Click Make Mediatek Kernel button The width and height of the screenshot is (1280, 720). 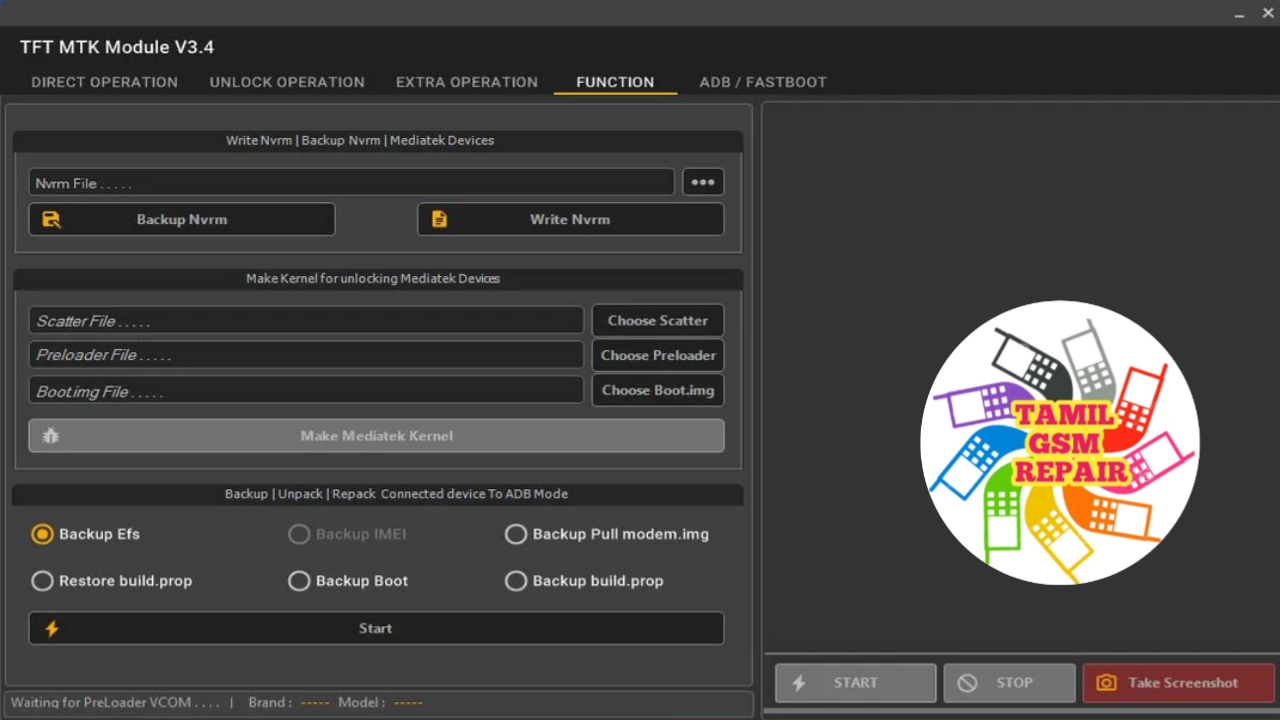coord(376,436)
